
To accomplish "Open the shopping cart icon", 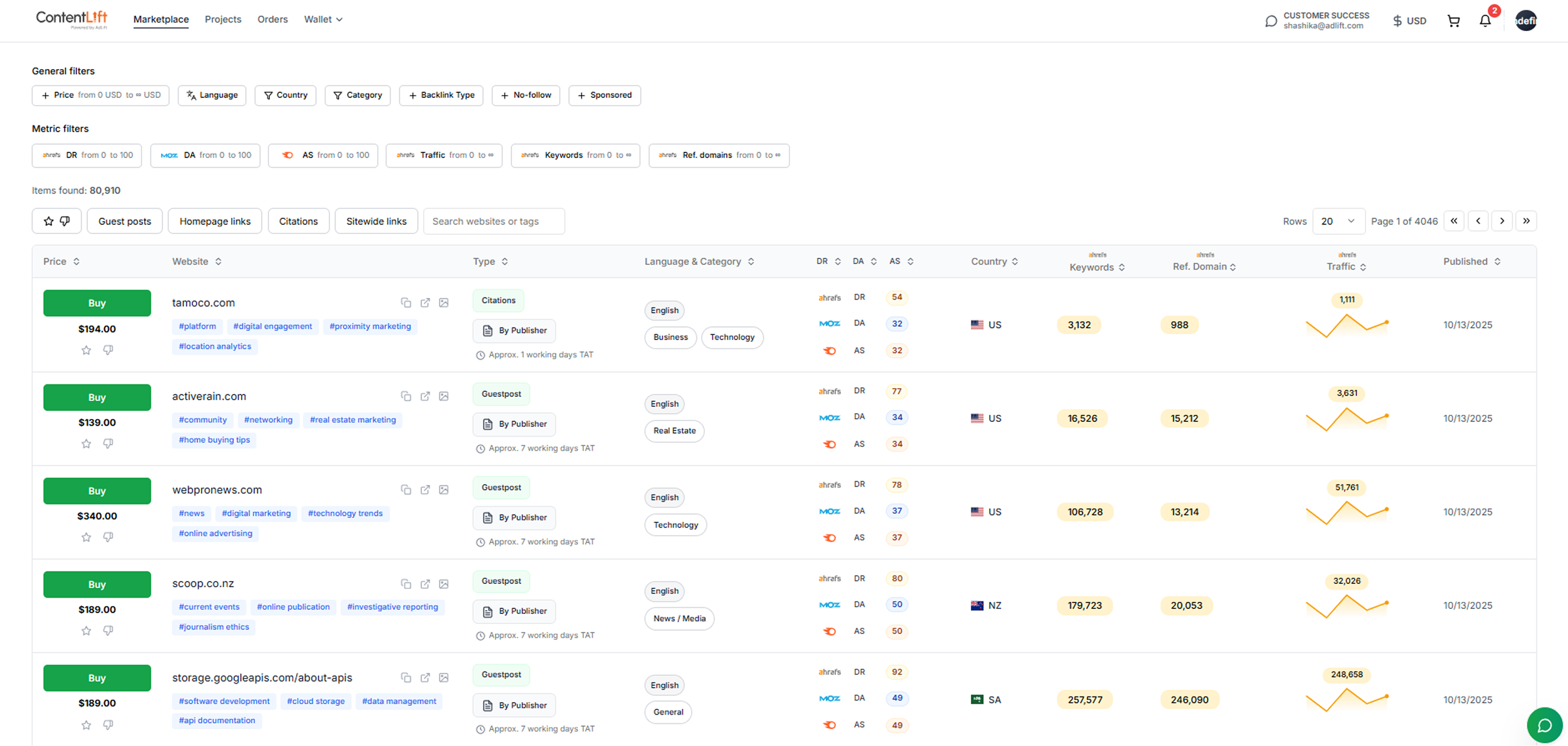I will coord(1453,21).
